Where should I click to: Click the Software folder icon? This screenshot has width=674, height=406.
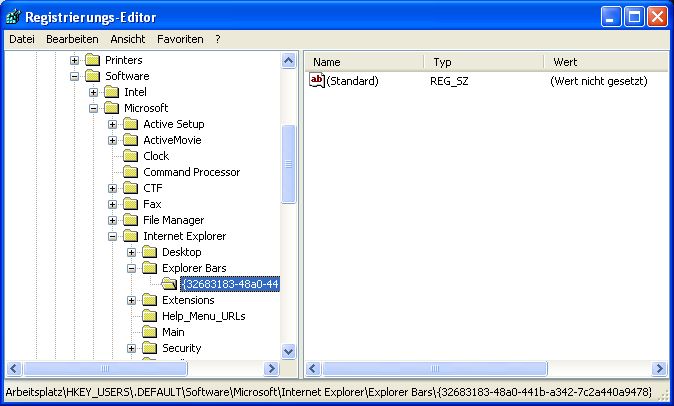[92, 76]
